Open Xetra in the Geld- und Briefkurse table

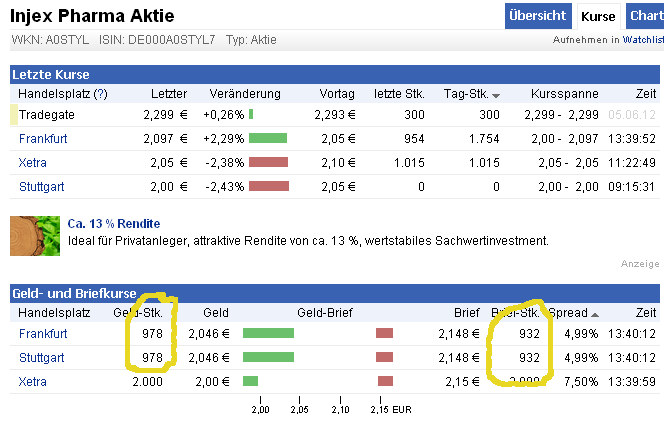coord(33,381)
